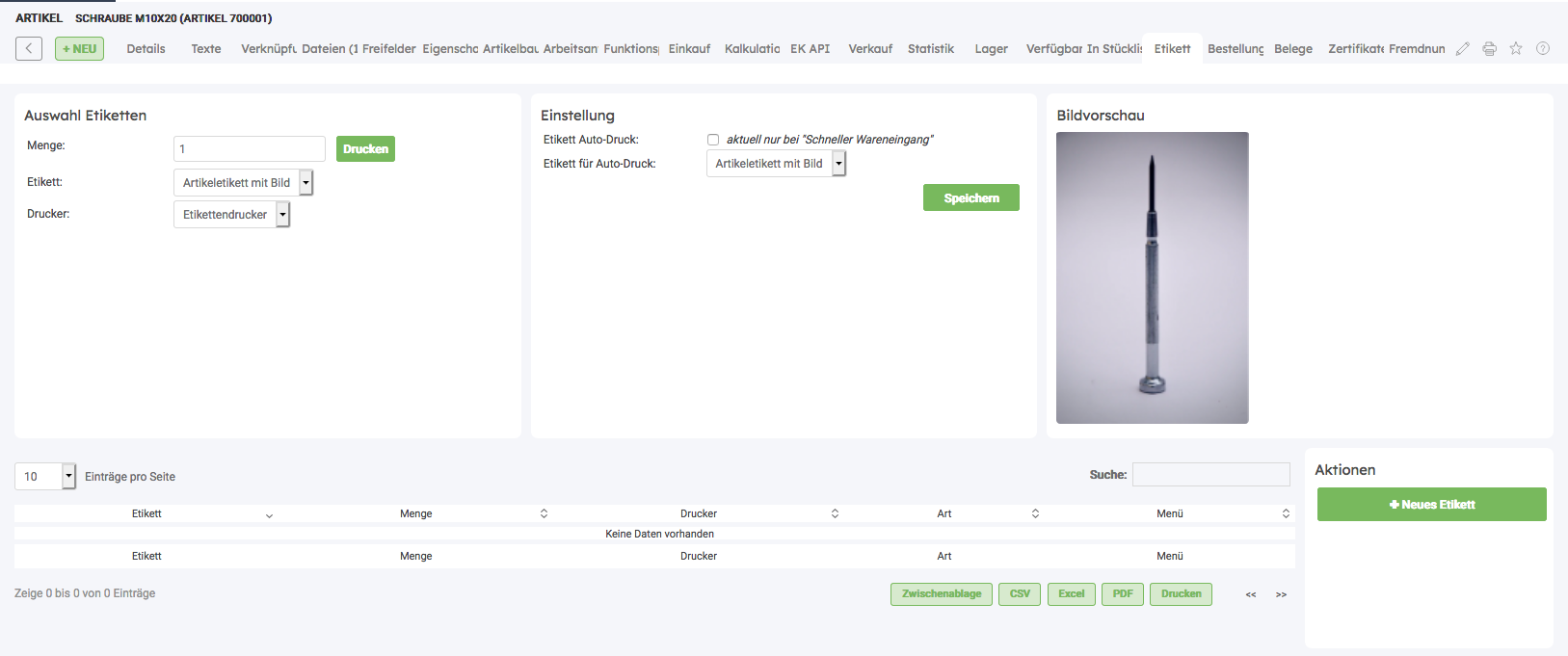The image size is (1568, 656).
Task: Go to next page with >> arrows
Action: pos(1281,594)
